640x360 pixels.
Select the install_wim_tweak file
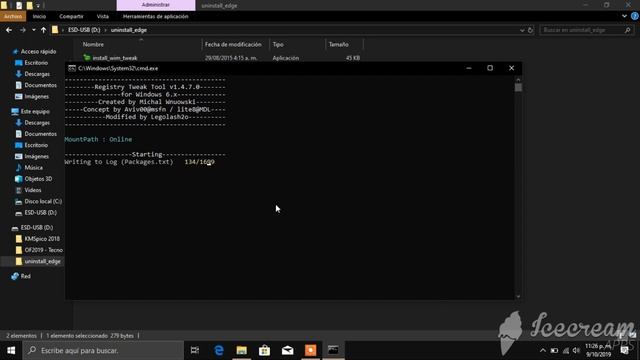(115, 58)
